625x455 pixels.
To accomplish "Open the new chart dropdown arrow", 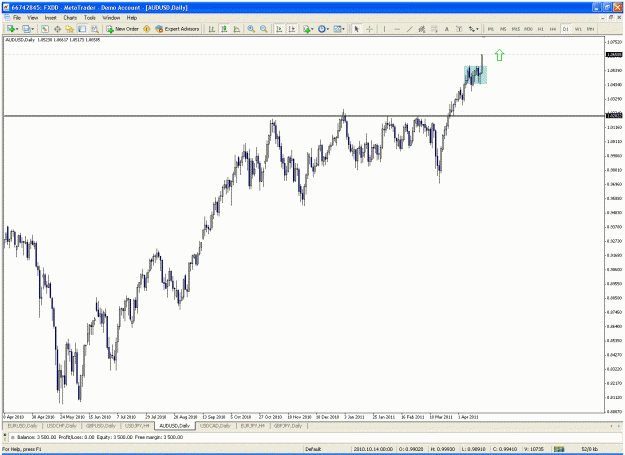I will pos(17,29).
